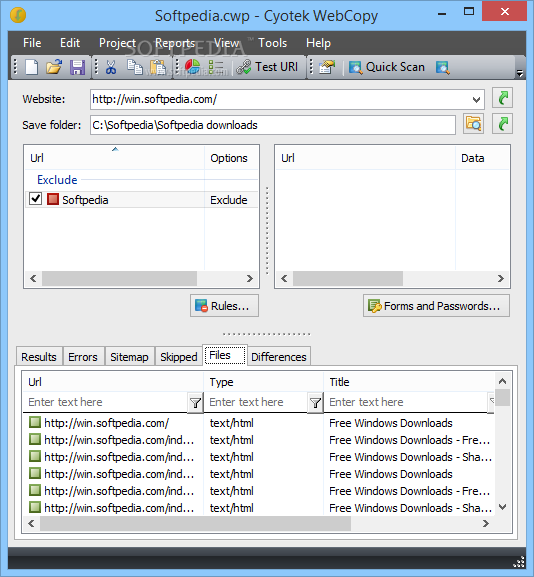
Task: Select the Files tab
Action: [x=225, y=355]
